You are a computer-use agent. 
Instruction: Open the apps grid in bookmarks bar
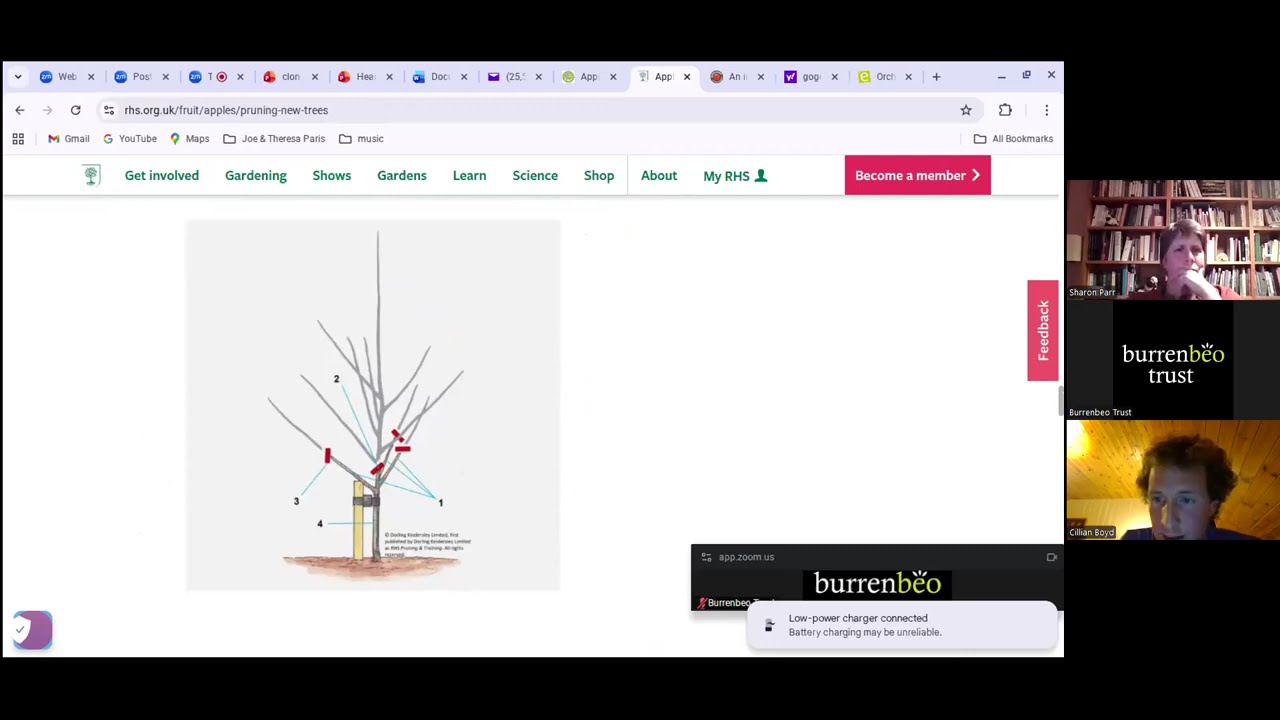[18, 139]
